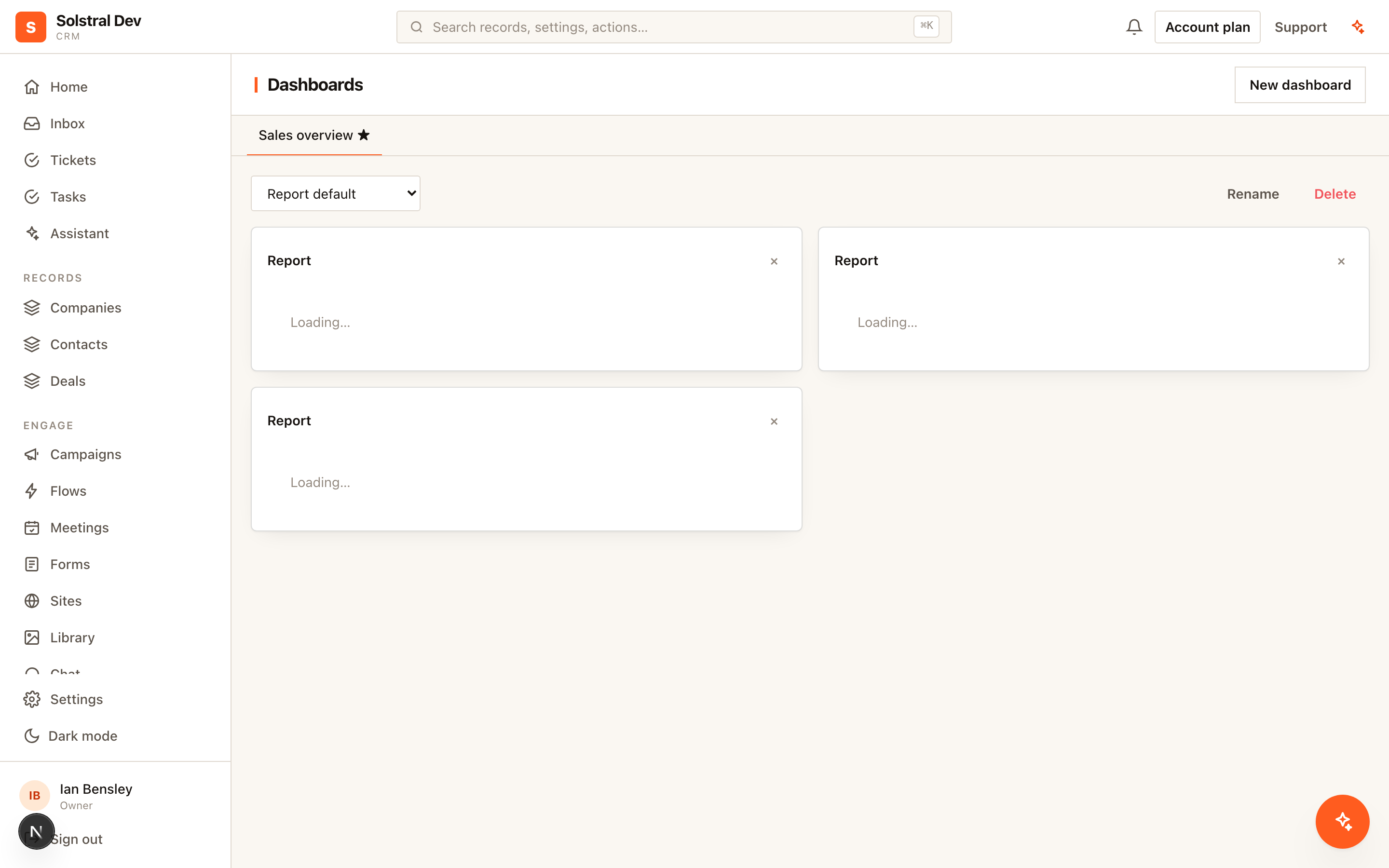Toggle the Sales overview favorite star

tap(364, 135)
